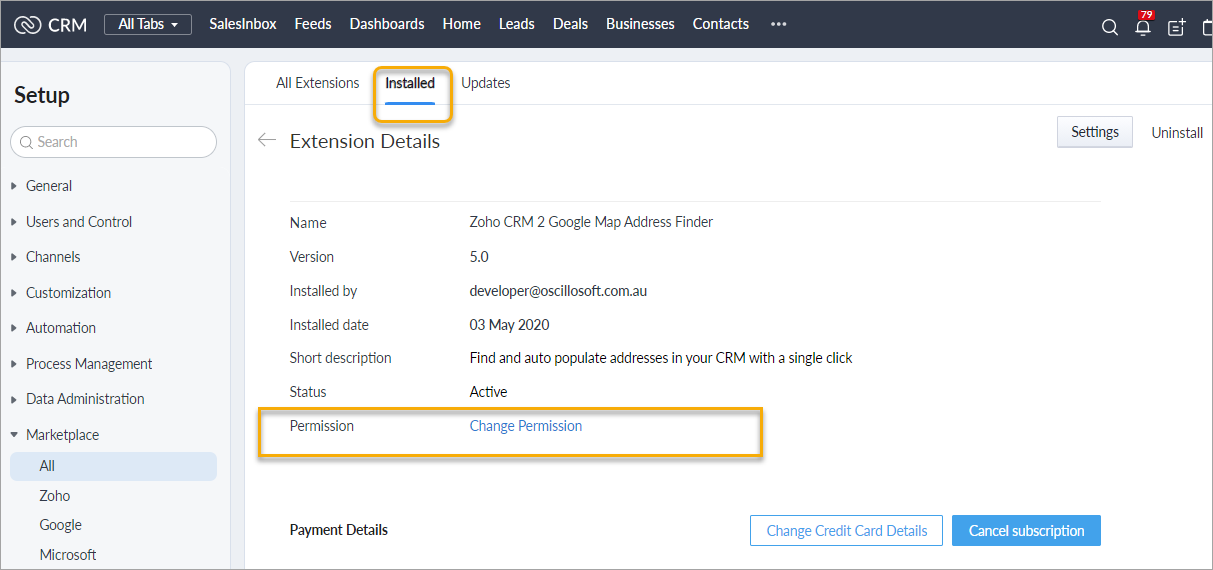Focus the Setup search field
The image size is (1213, 570).
[113, 142]
